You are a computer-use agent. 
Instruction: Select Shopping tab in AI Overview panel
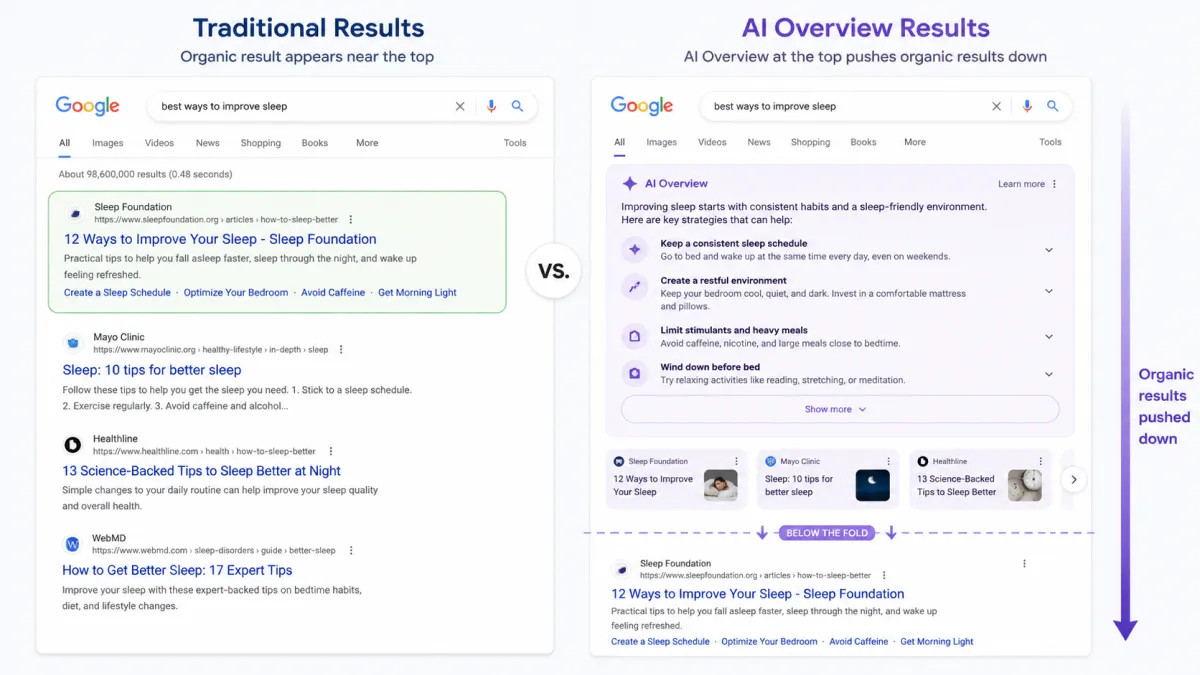pos(810,142)
